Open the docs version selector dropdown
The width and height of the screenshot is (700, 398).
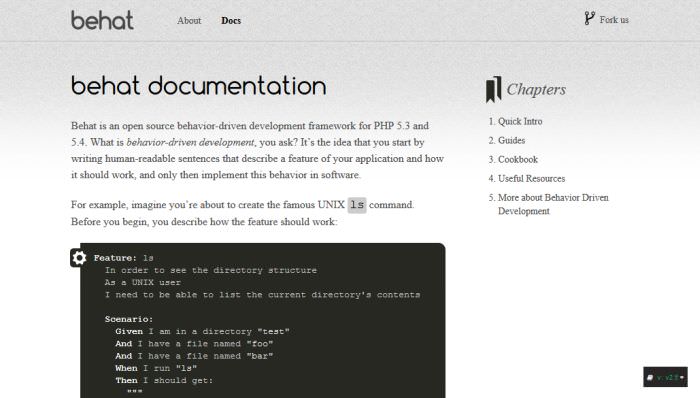click(x=665, y=377)
